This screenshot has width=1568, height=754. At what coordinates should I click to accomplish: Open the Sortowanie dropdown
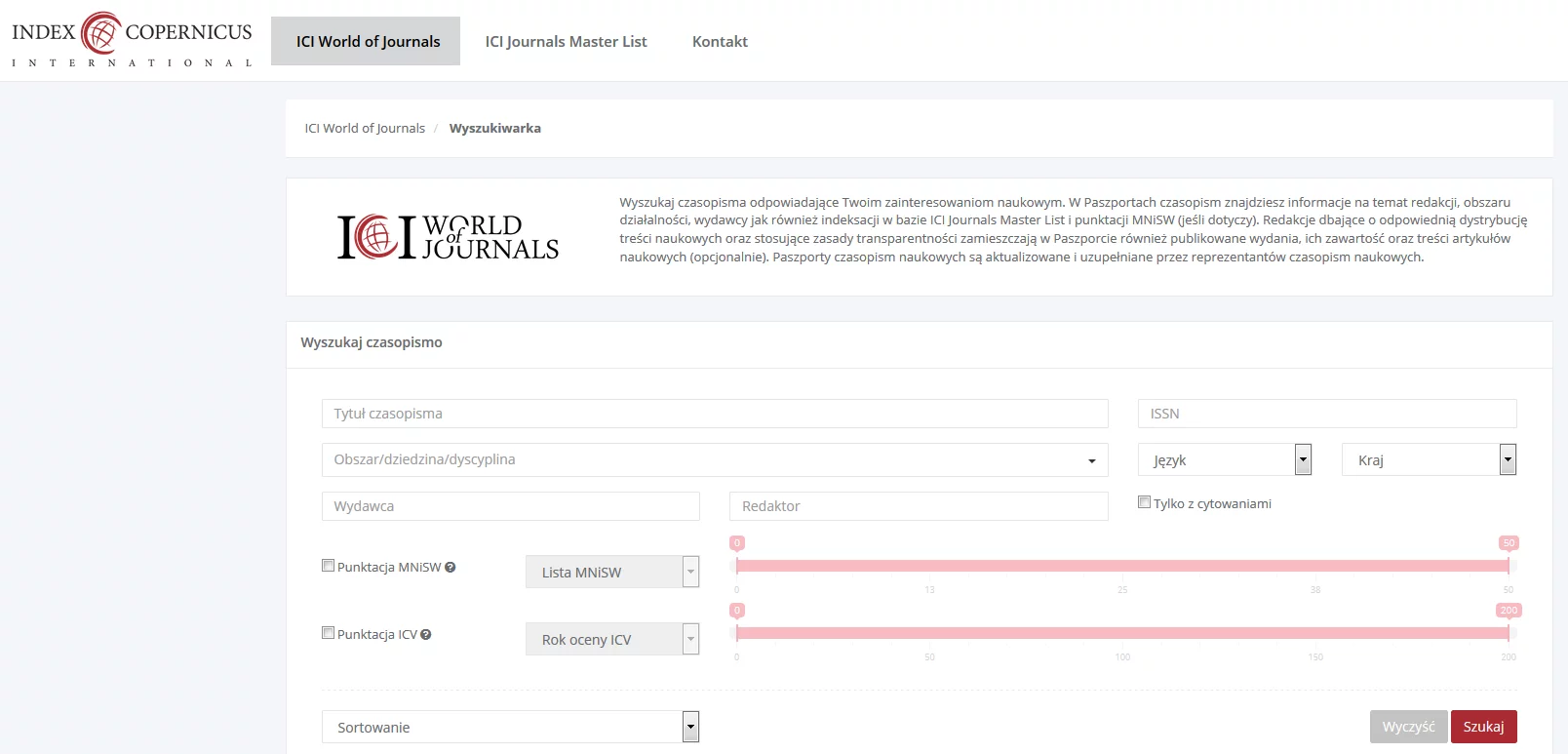click(511, 727)
